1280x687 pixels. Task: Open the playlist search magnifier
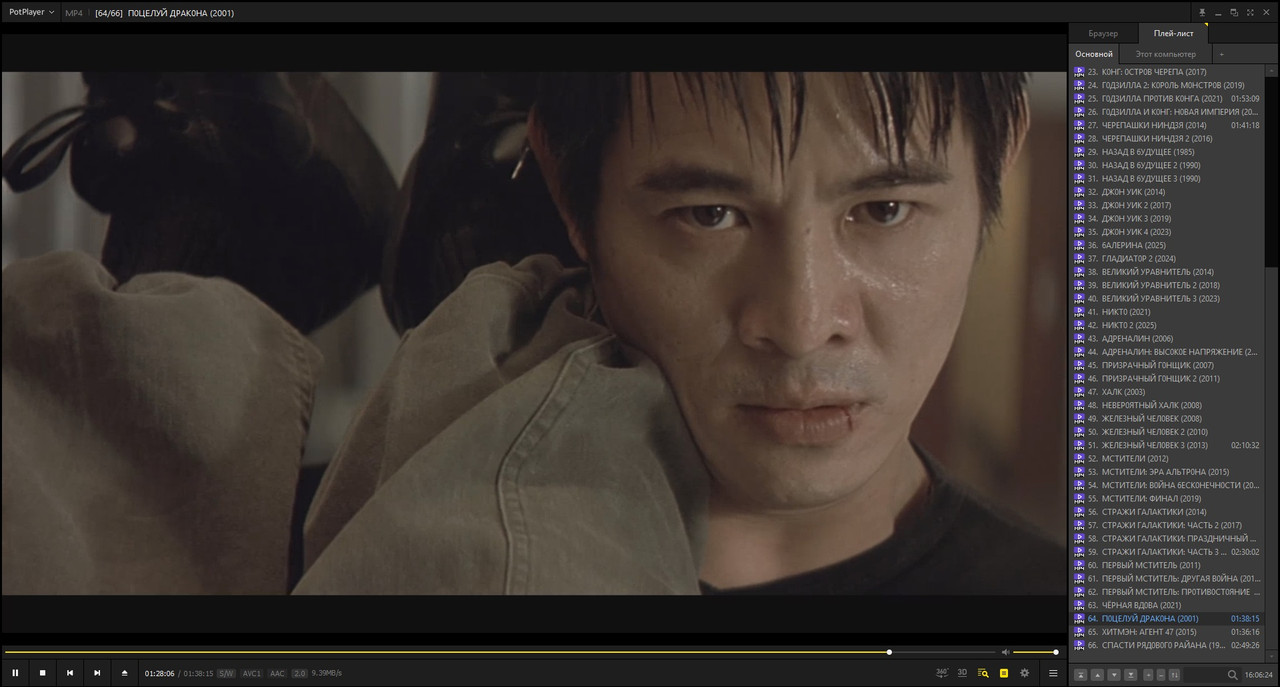click(1233, 675)
